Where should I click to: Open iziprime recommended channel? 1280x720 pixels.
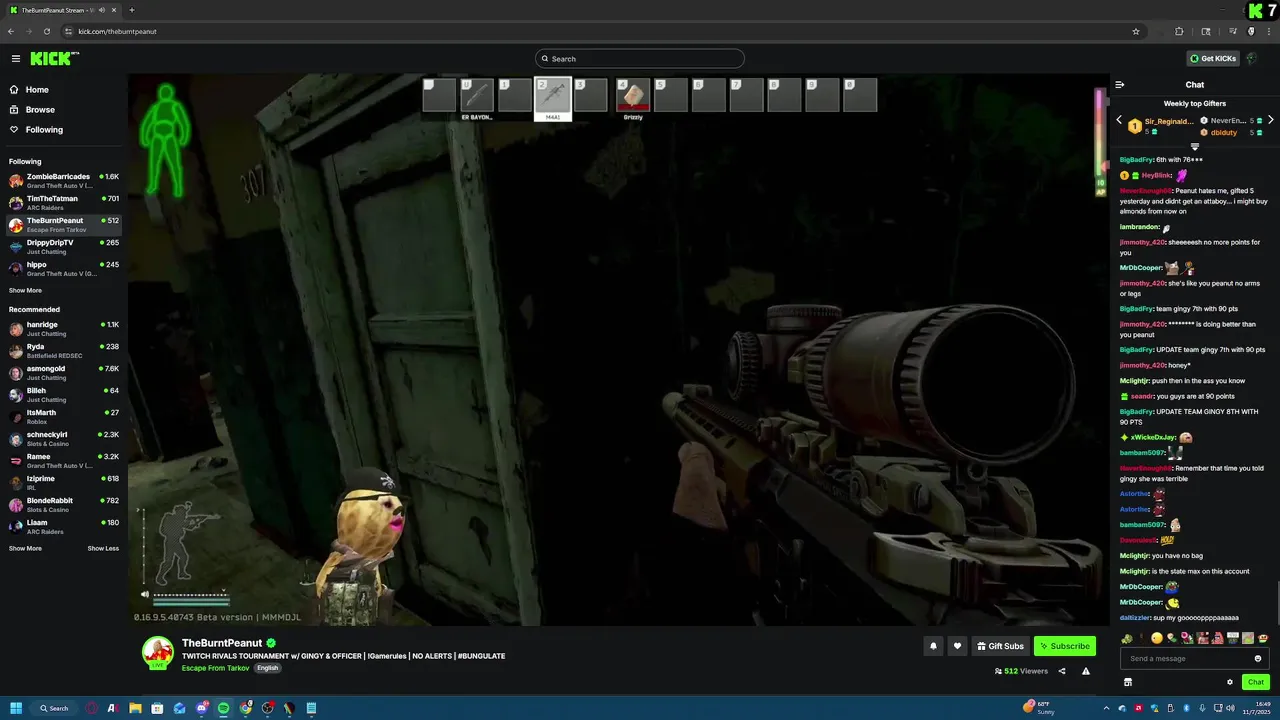[x=64, y=483]
